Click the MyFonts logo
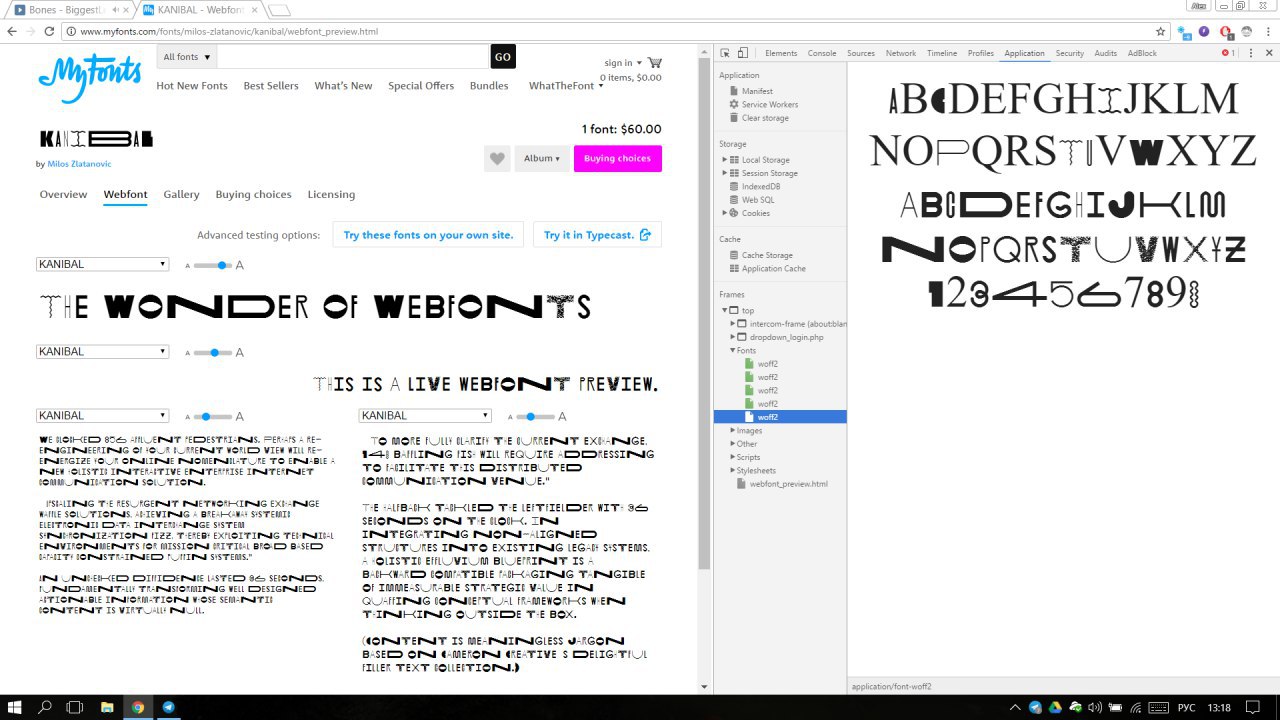The image size is (1280, 720). (89, 78)
